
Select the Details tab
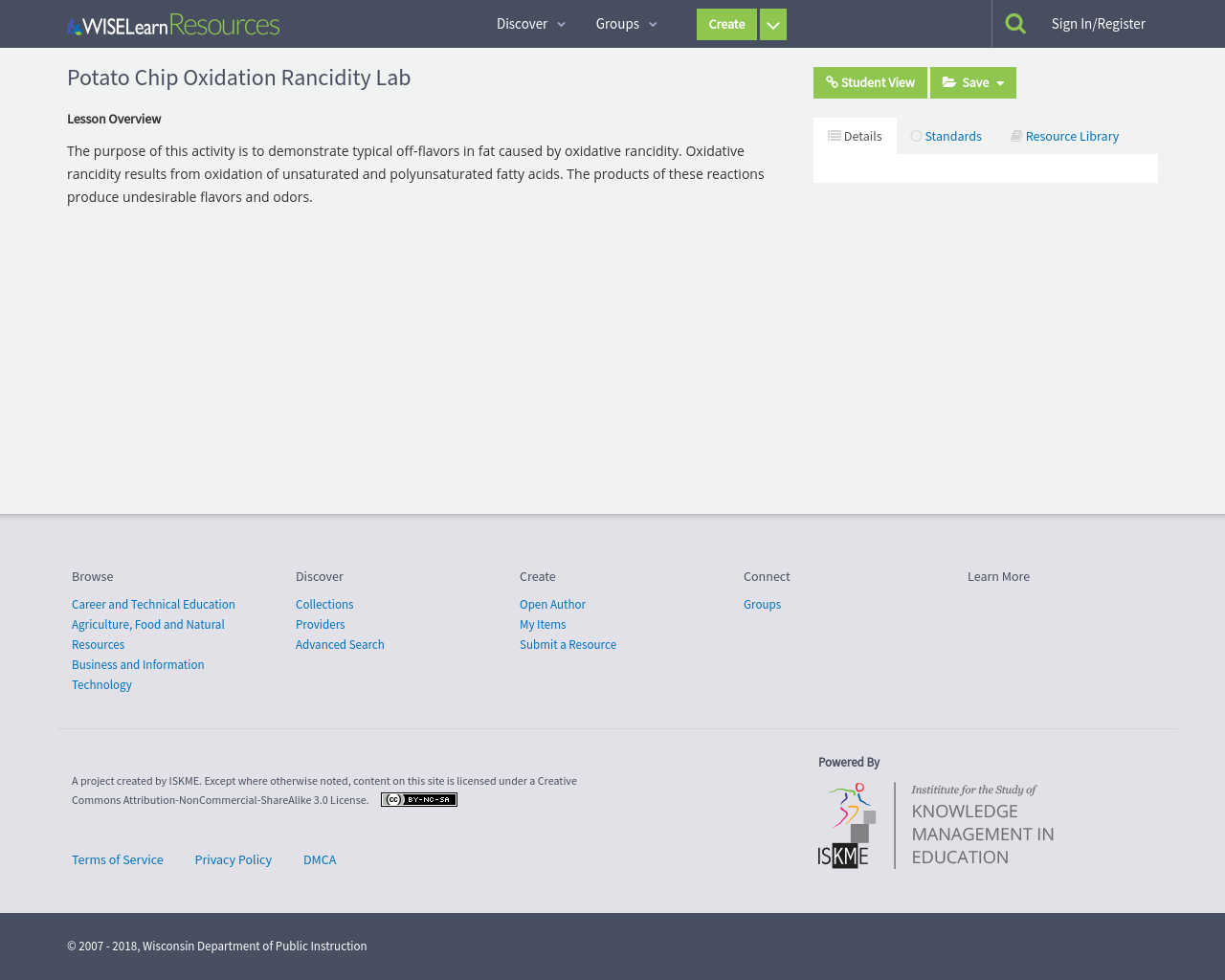pos(855,136)
